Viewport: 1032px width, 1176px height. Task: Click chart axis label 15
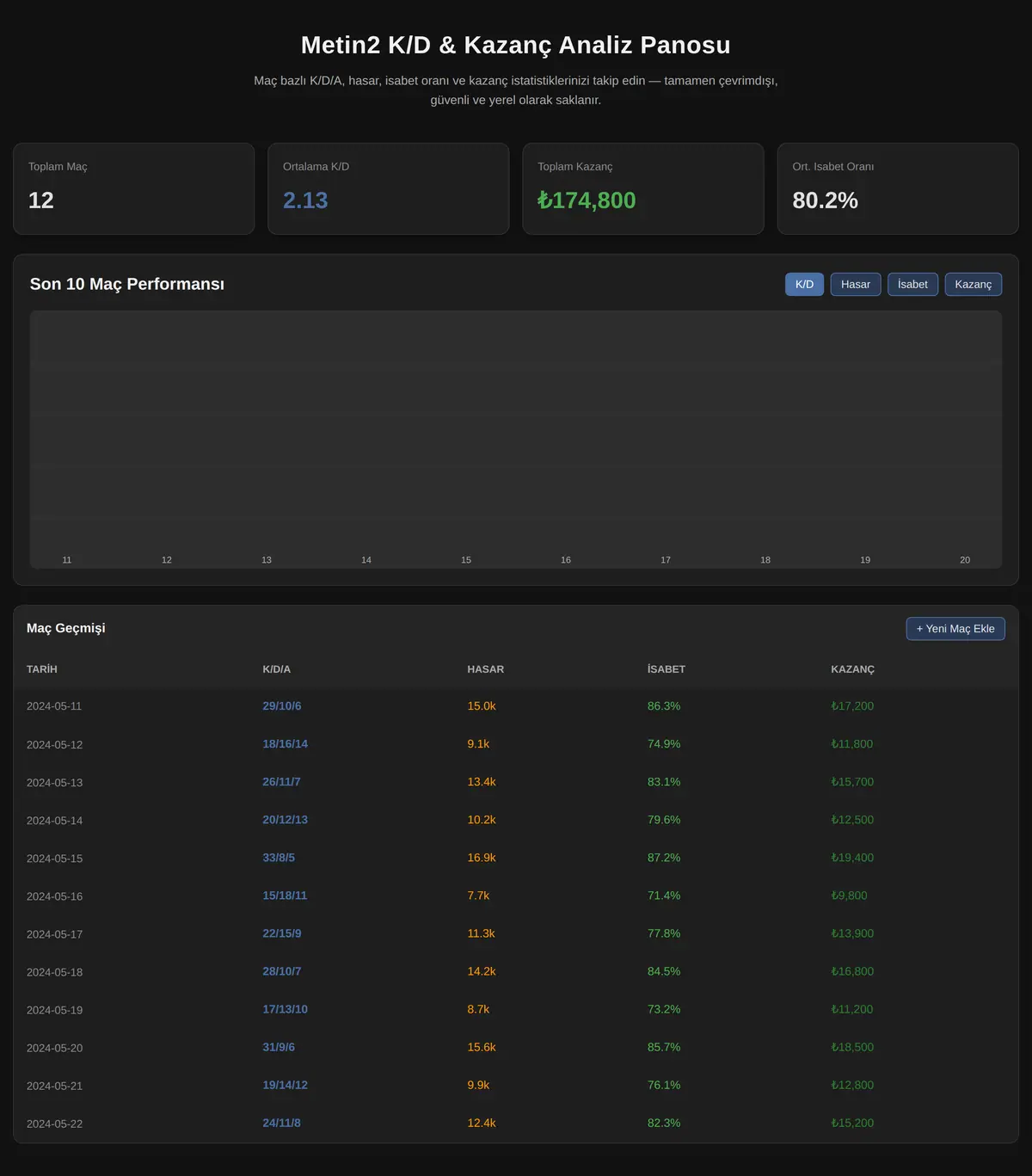(466, 560)
